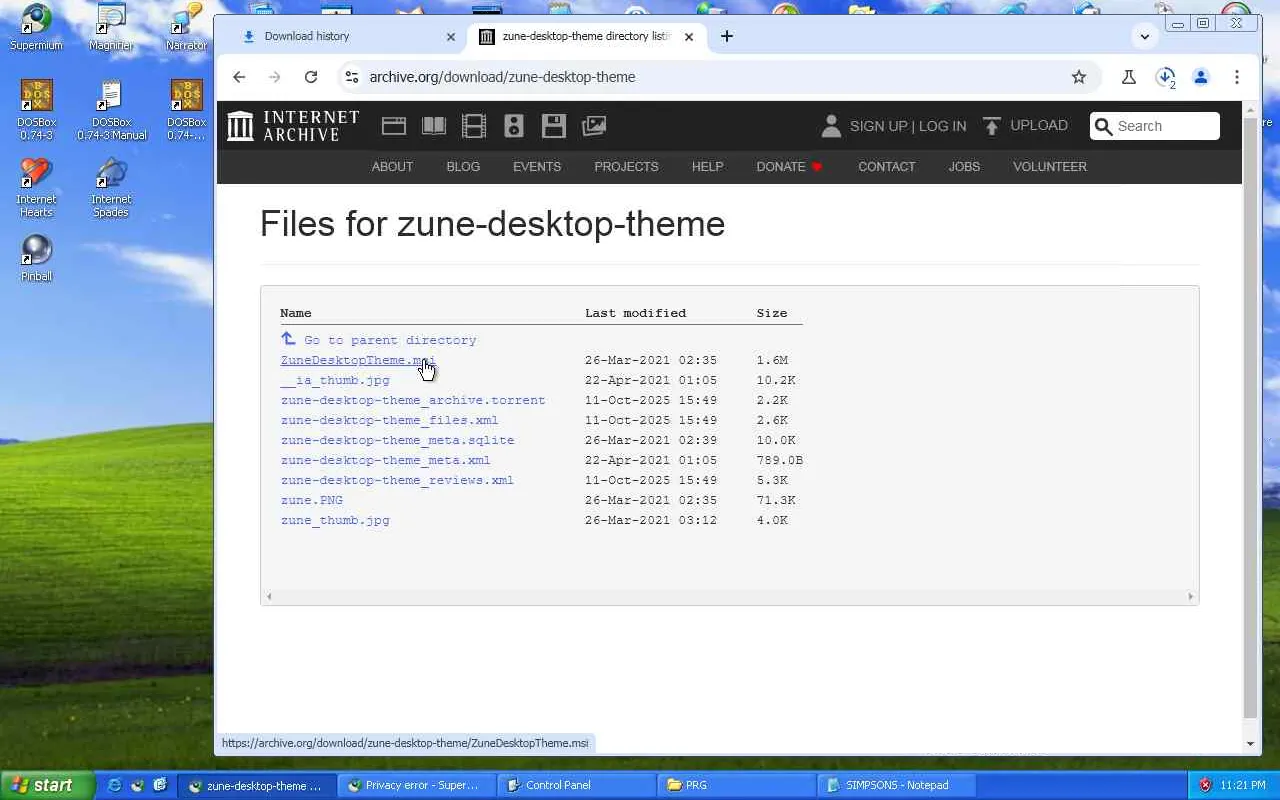The height and width of the screenshot is (800, 1280).
Task: Open the Texts (book) media icon
Action: click(x=434, y=126)
